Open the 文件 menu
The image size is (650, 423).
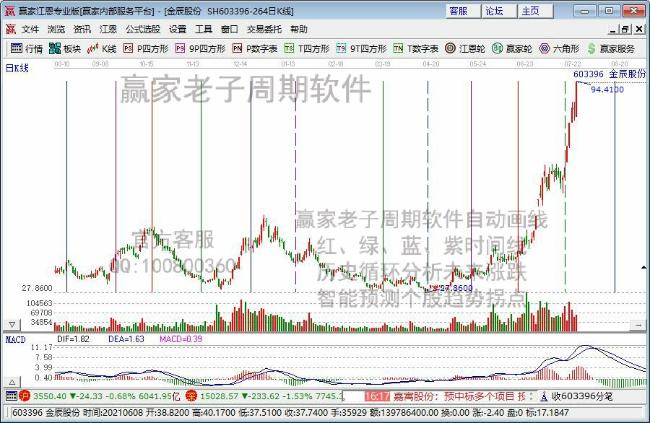[30, 29]
